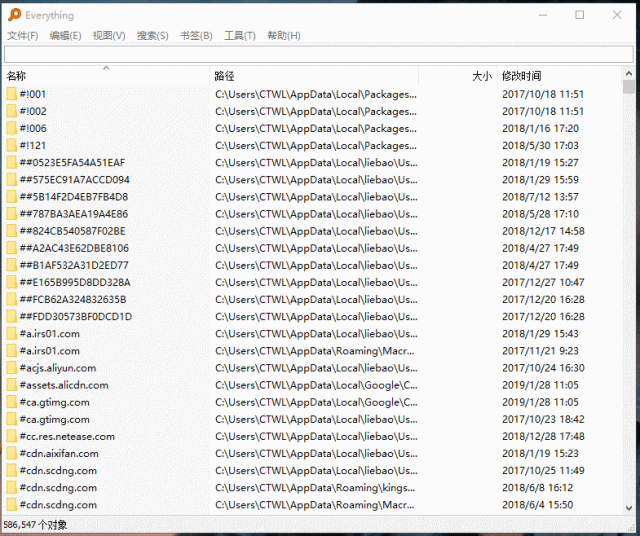Select ##824CB540587F02BE folder name
The image size is (640, 536).
pos(73,231)
